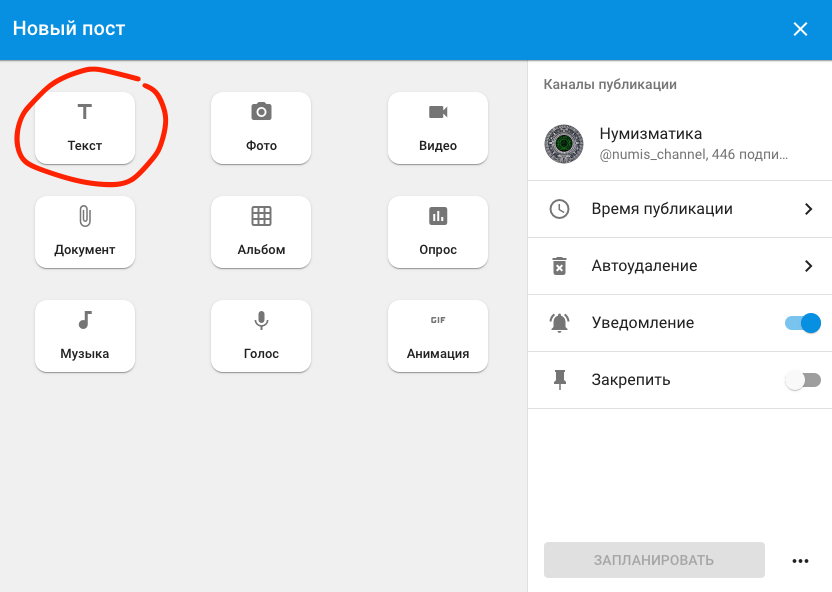Select the Voice (Голос) post type
The image size is (832, 592).
tap(261, 336)
